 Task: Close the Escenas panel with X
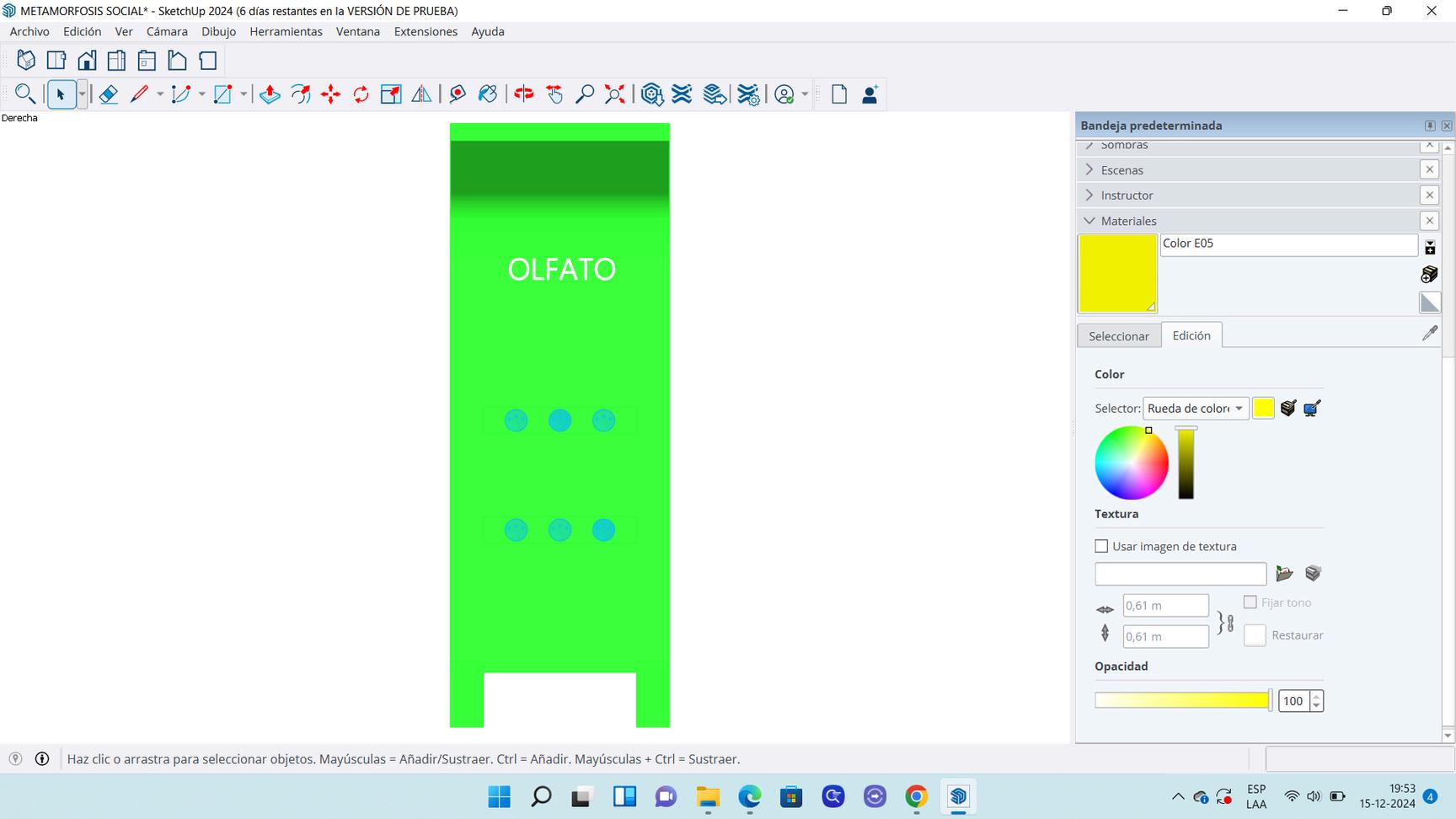[1430, 170]
